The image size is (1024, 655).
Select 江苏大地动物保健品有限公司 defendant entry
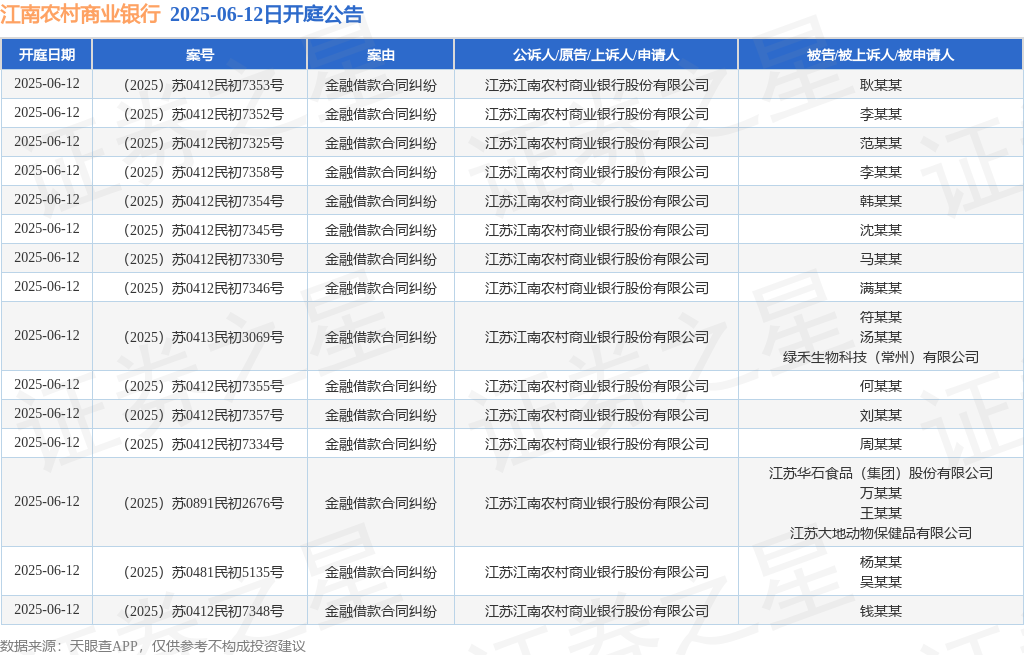coord(880,533)
